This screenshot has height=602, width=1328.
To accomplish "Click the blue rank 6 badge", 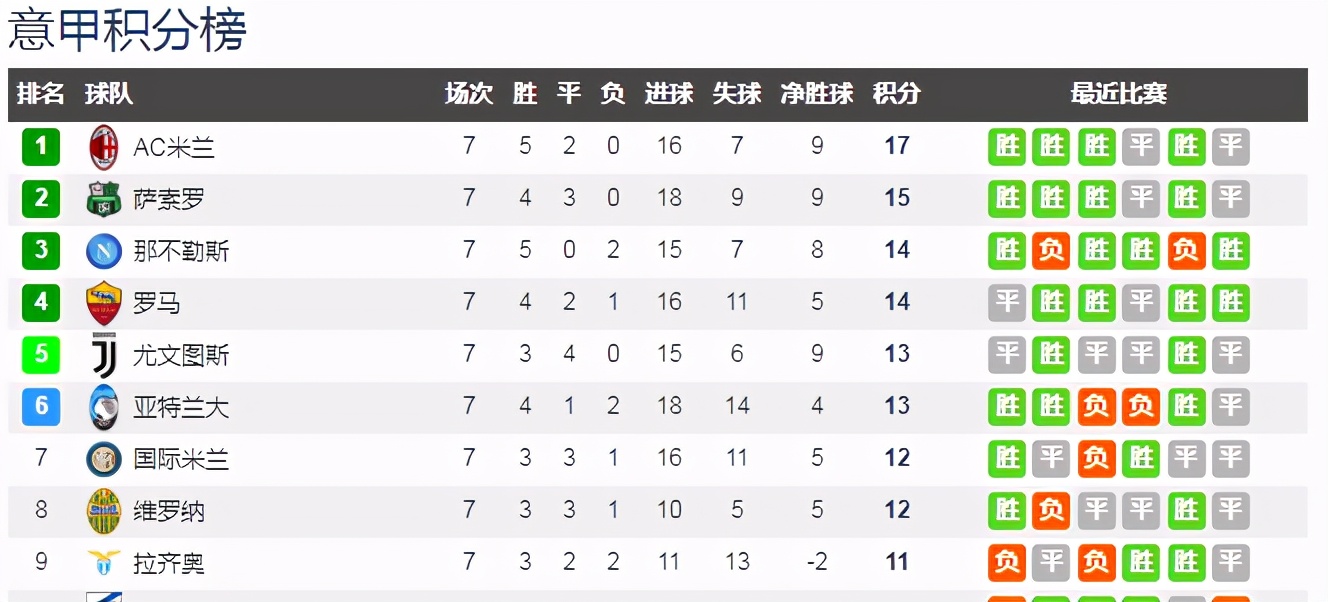I will click(41, 406).
